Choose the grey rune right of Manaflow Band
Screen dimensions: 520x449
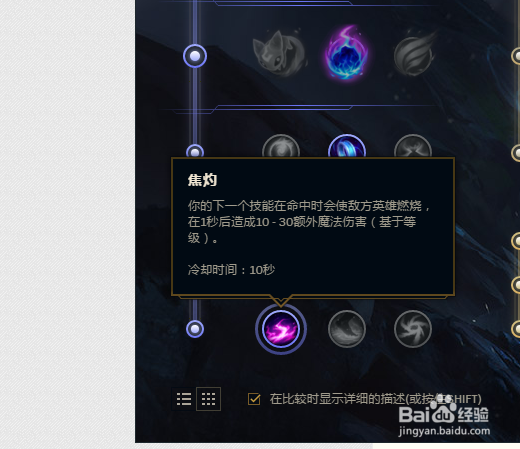413,146
